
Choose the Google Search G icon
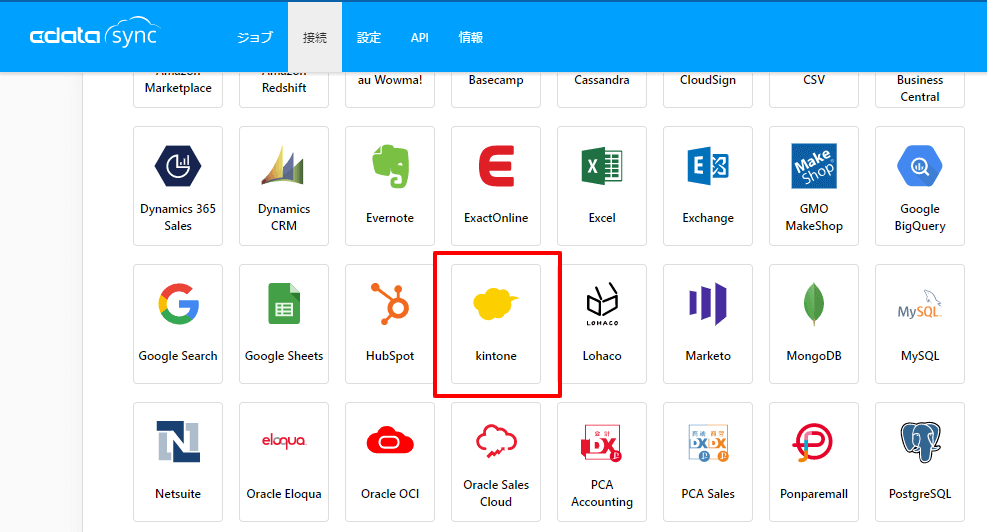tap(178, 304)
